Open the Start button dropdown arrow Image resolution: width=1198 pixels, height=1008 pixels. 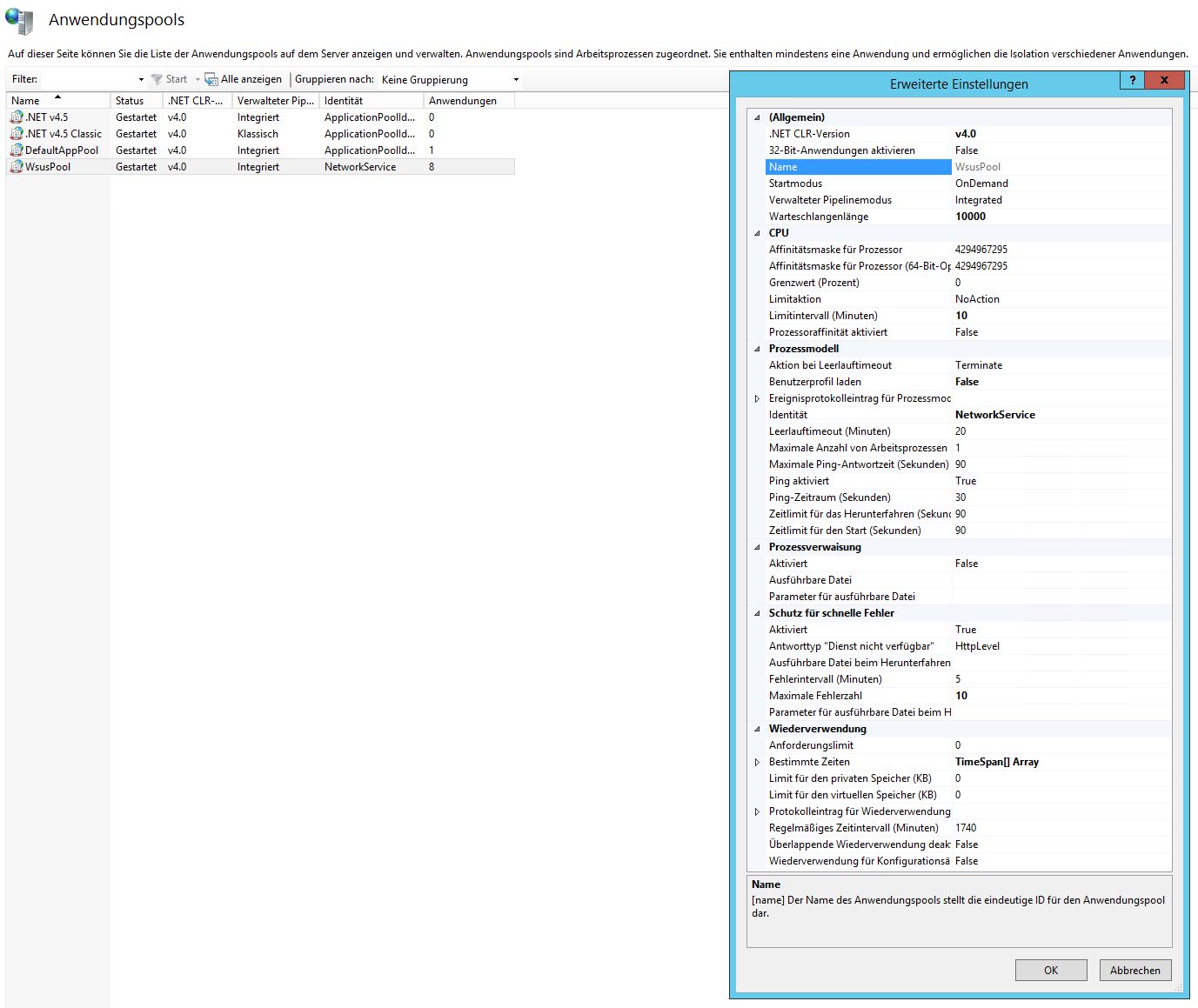click(197, 79)
